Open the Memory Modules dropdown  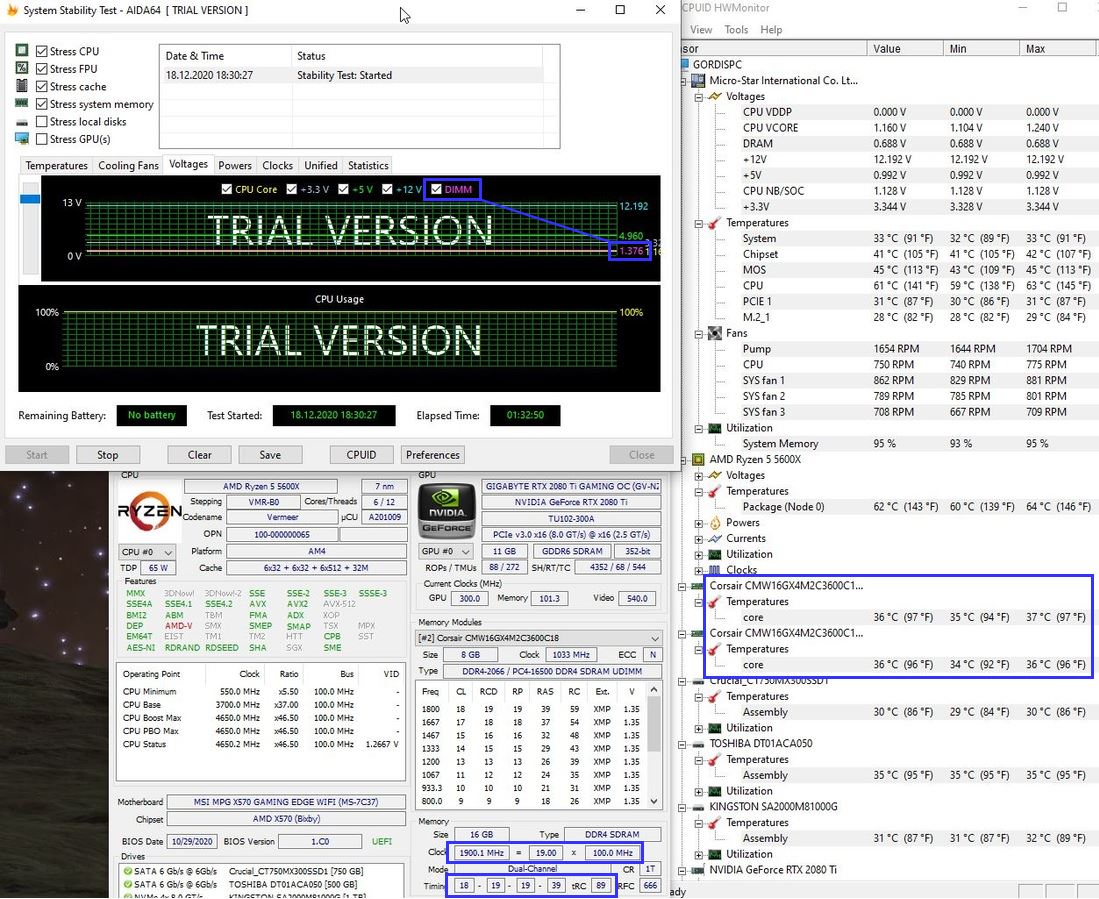point(655,637)
